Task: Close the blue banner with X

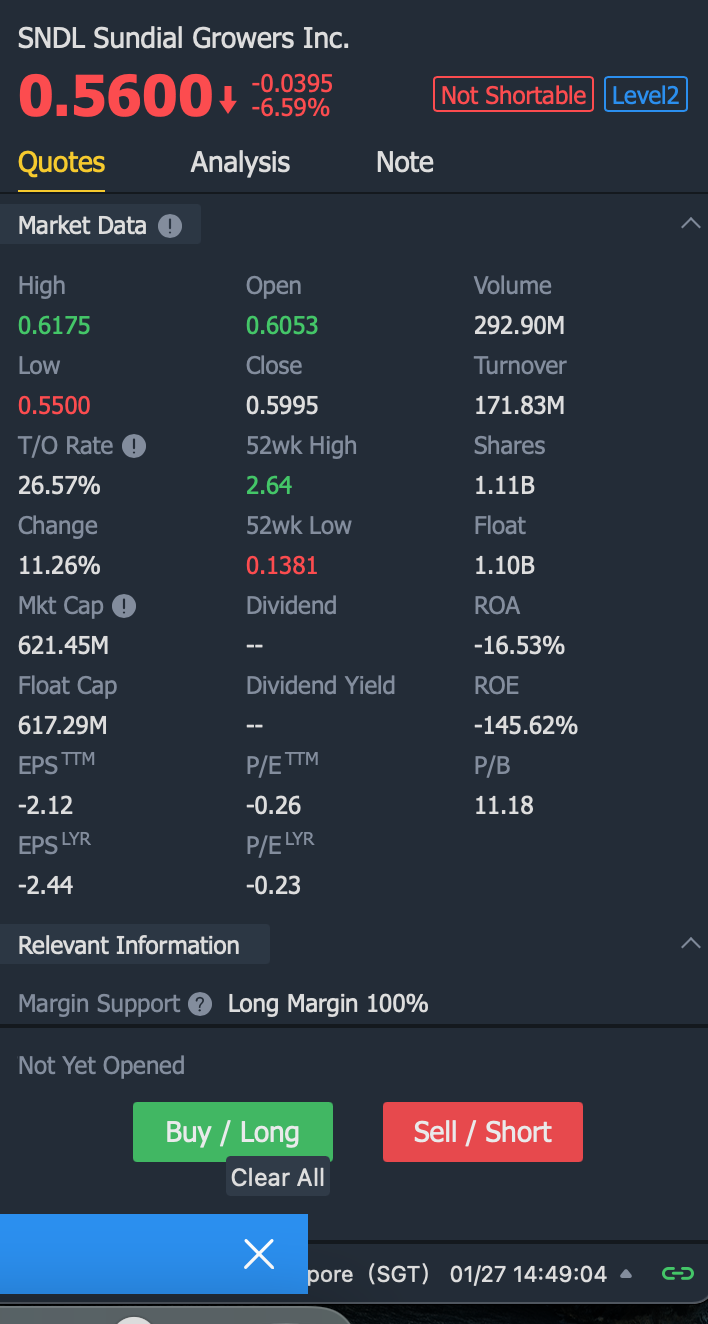Action: [259, 1254]
